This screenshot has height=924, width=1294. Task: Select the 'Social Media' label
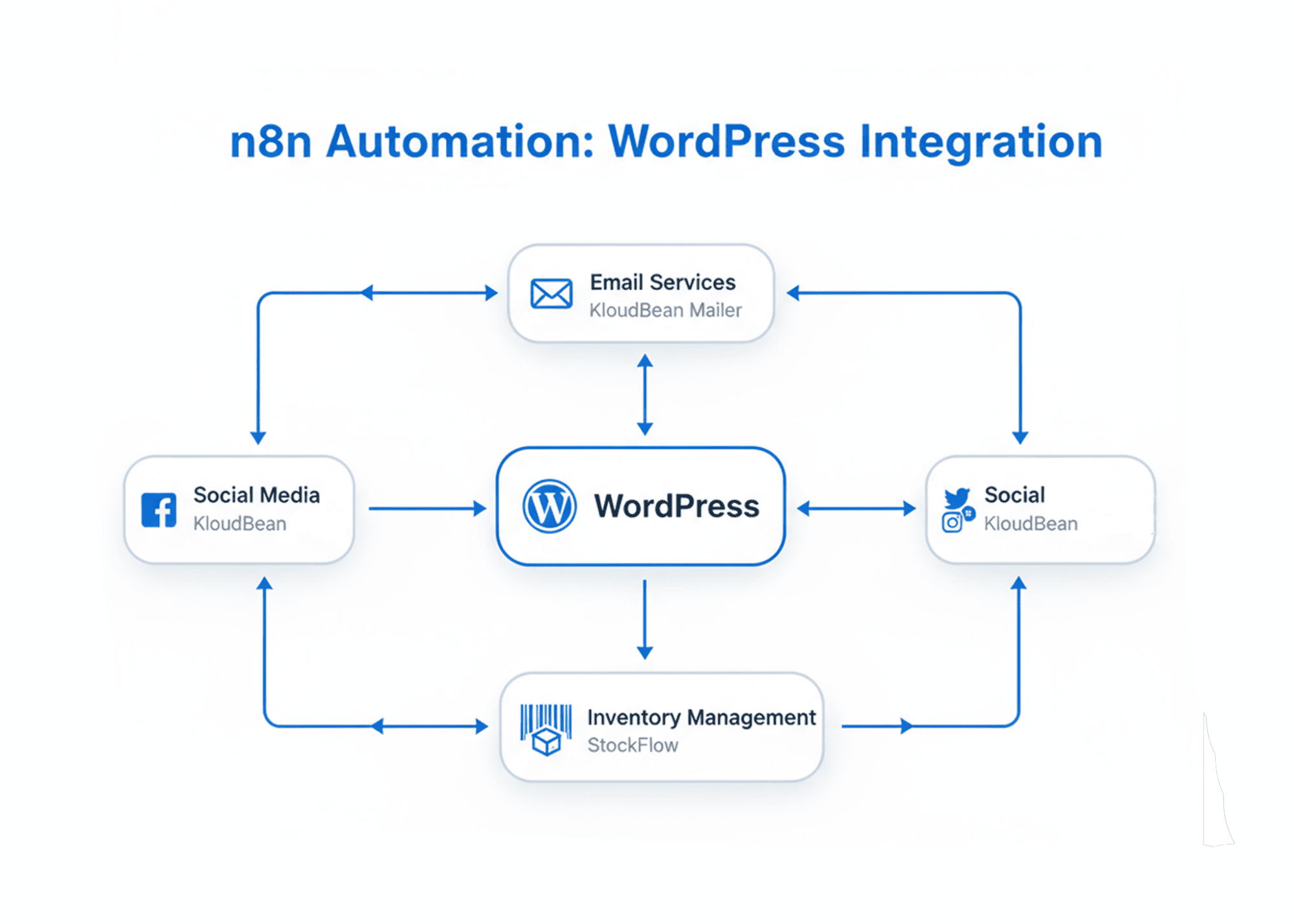click(x=256, y=495)
